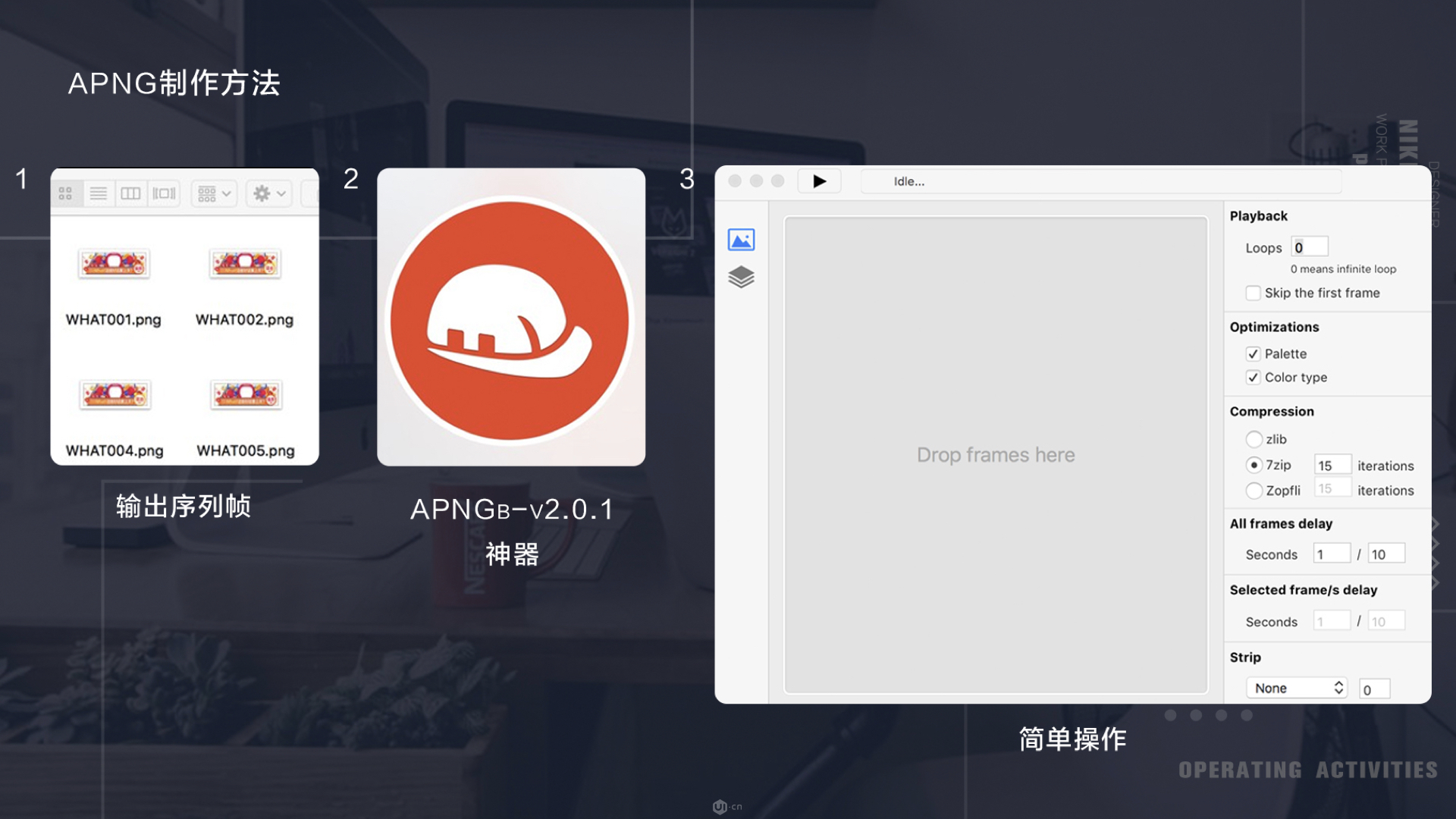The width and height of the screenshot is (1456, 819).
Task: Open Finder arrange-by grid dropdown
Action: click(x=215, y=193)
